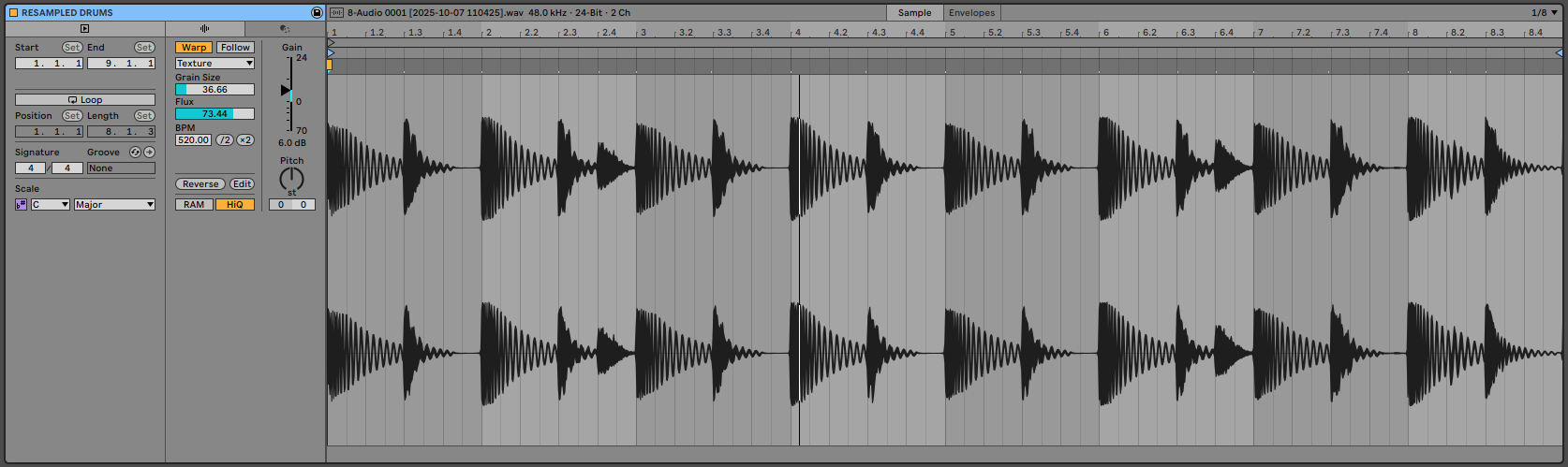Open the Audio waveform tab
The height and width of the screenshot is (467, 1568).
(x=205, y=29)
